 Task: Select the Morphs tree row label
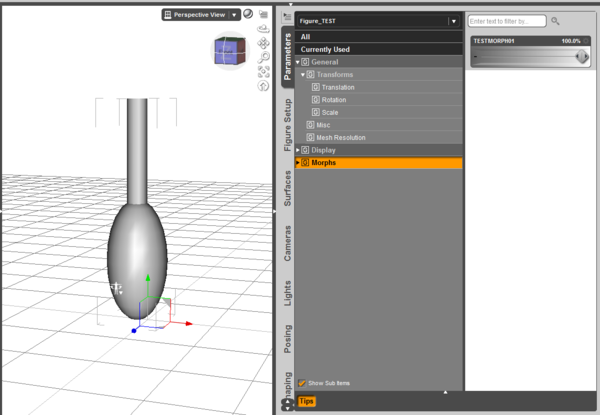click(323, 163)
